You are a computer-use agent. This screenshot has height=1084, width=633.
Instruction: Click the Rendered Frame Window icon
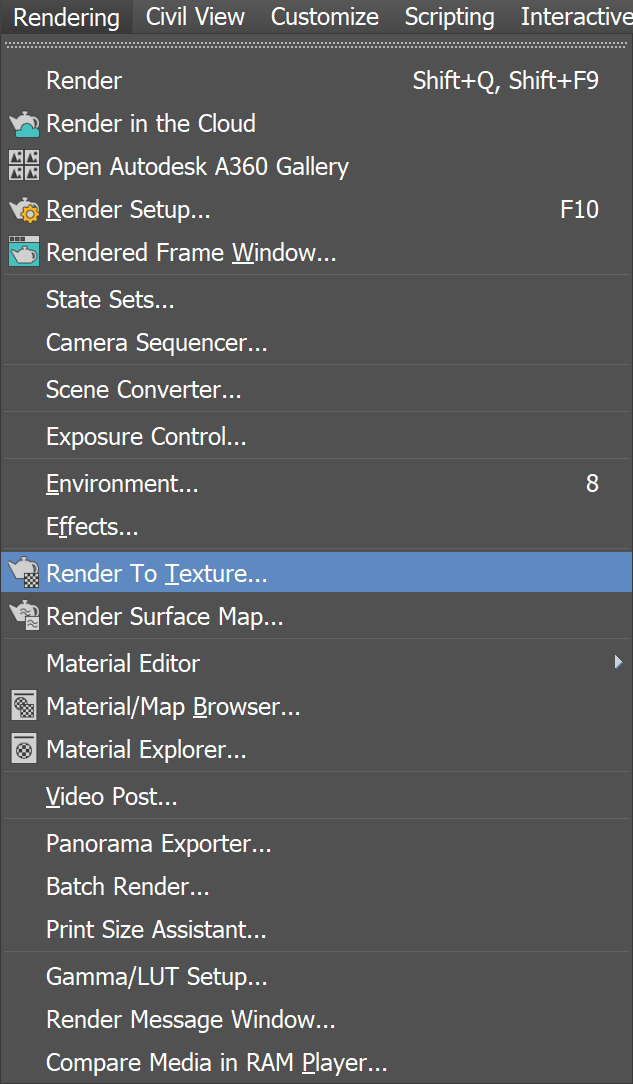coord(22,253)
